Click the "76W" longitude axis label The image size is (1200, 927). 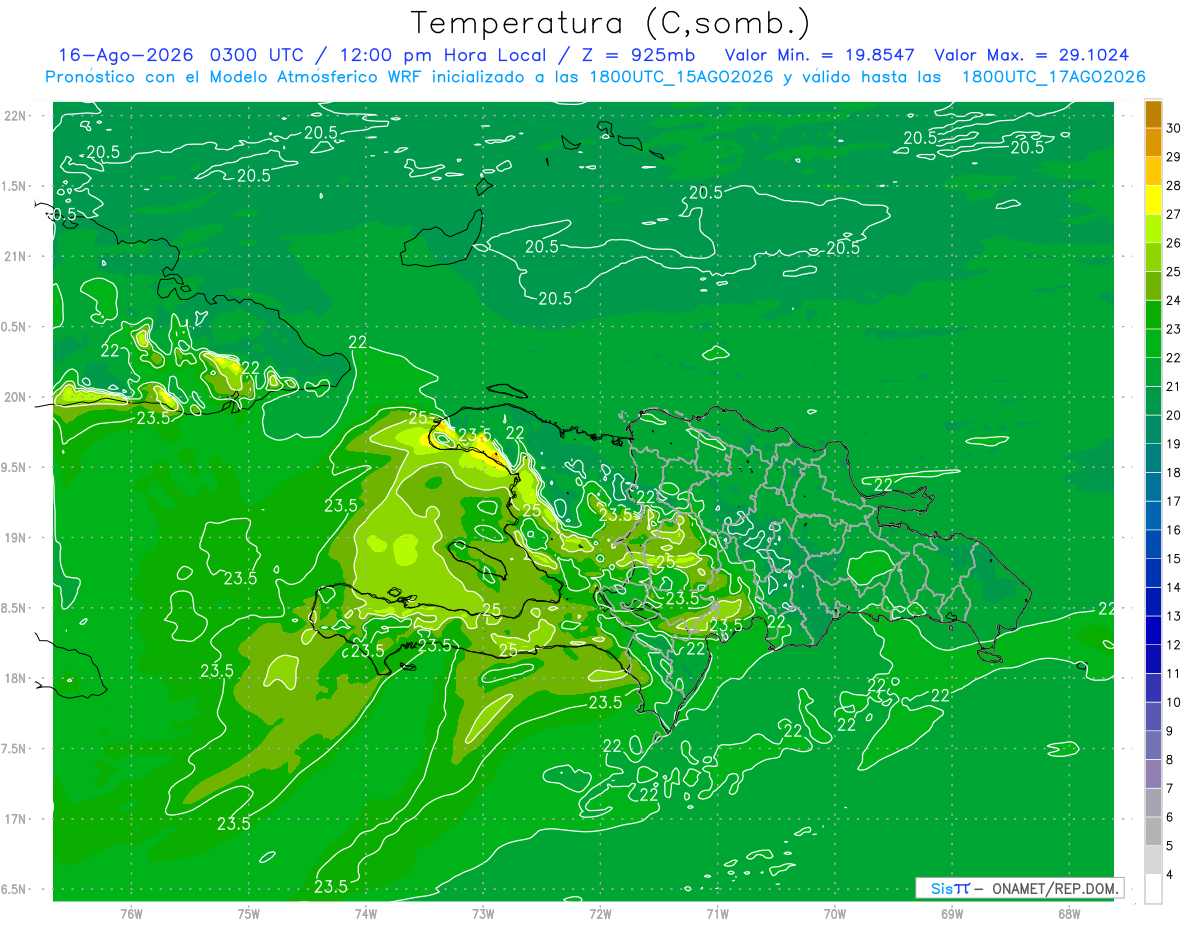131,915
